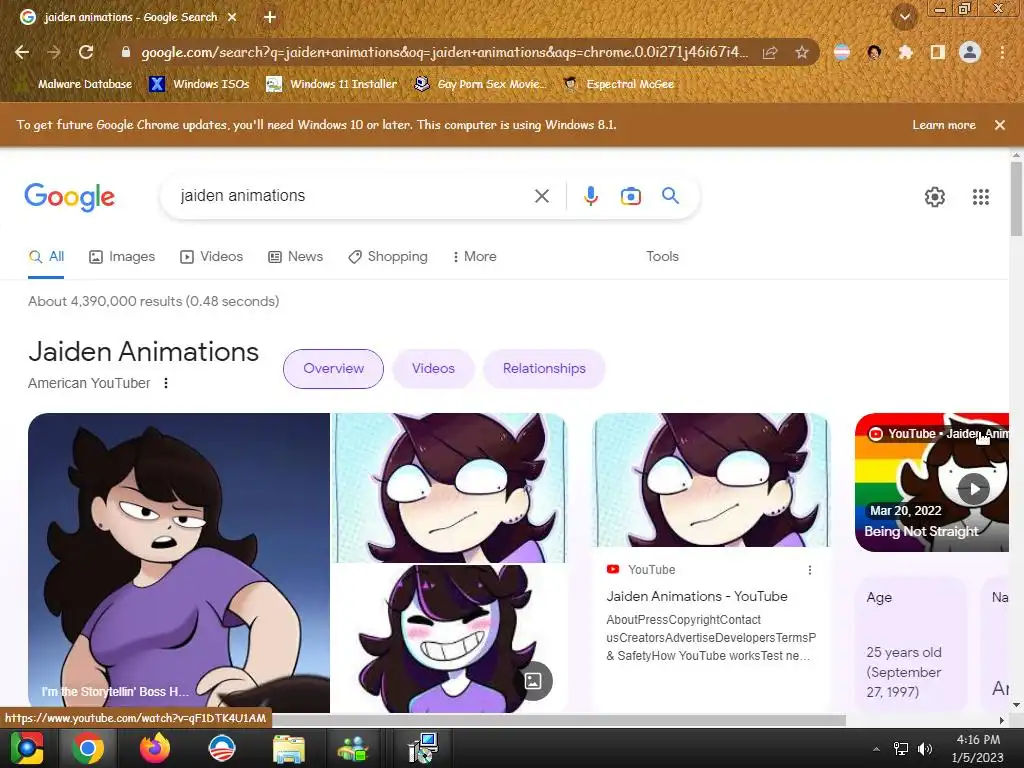
Task: Open the large Jaiden image in purple shirt
Action: point(179,562)
